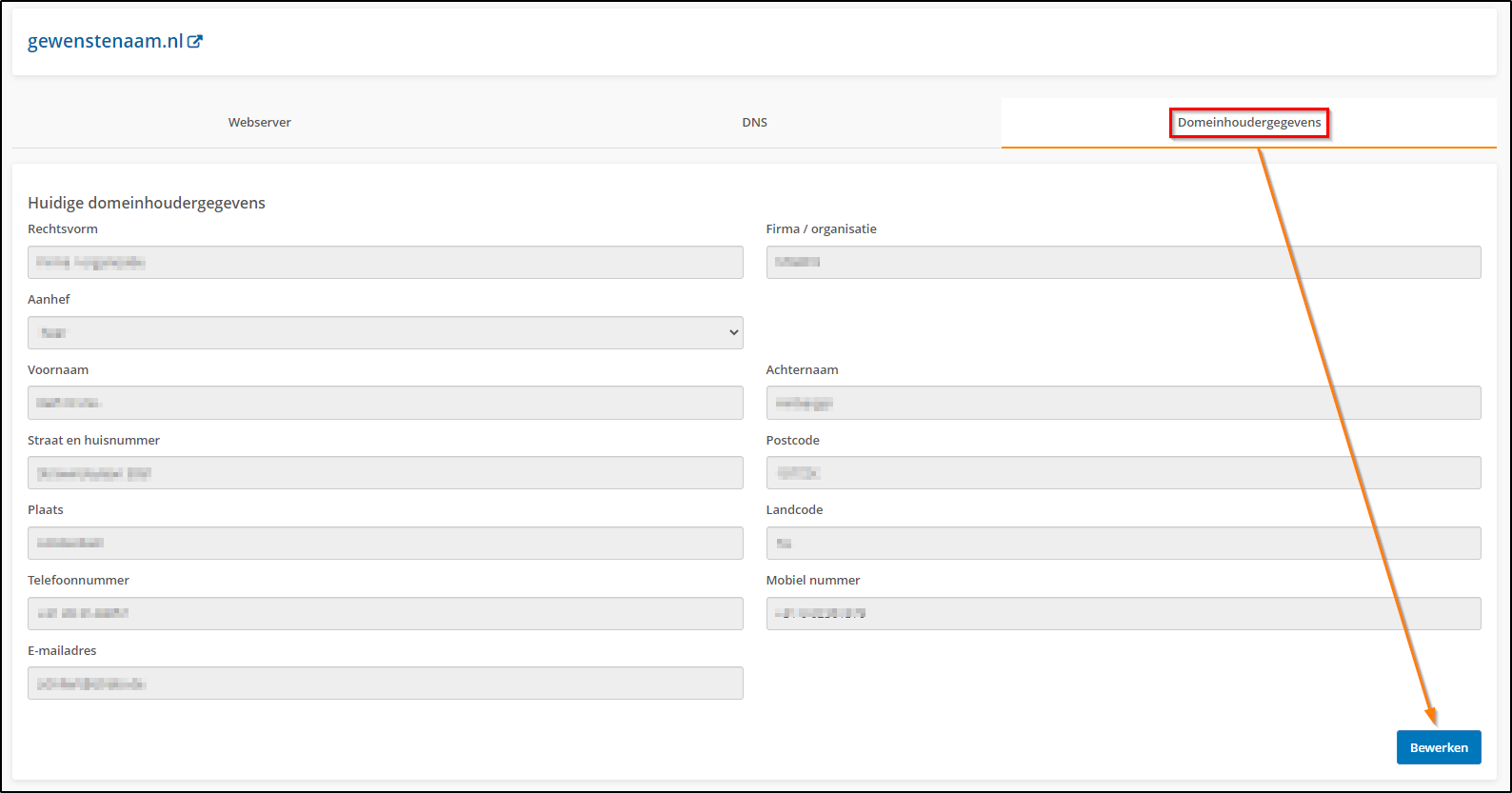The height and width of the screenshot is (793, 1512).
Task: Click into the Rechtsvorm input field
Action: coord(385,263)
